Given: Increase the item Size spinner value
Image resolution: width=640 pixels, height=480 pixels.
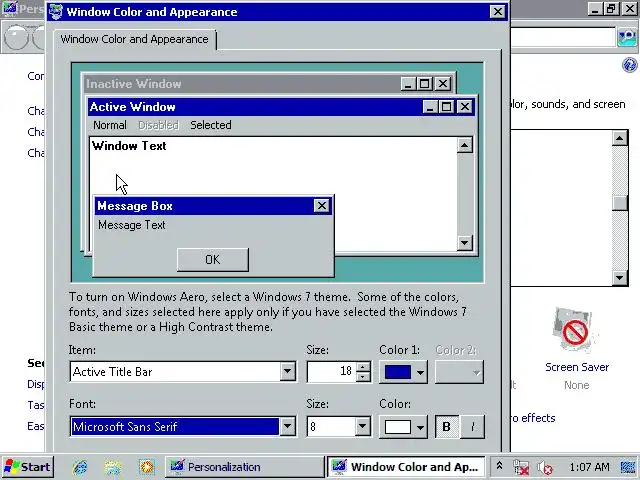Looking at the screenshot, I should [363, 367].
